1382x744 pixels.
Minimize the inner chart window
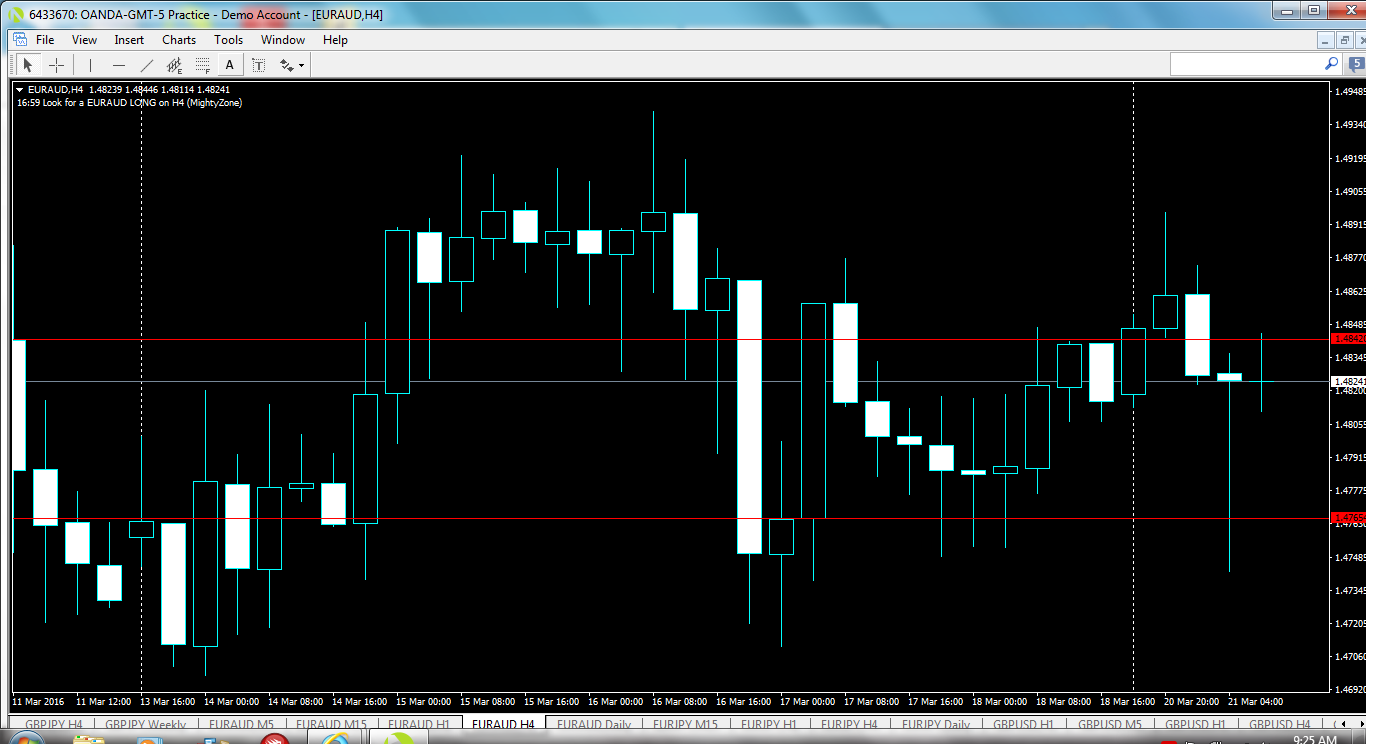pyautogui.click(x=1326, y=40)
